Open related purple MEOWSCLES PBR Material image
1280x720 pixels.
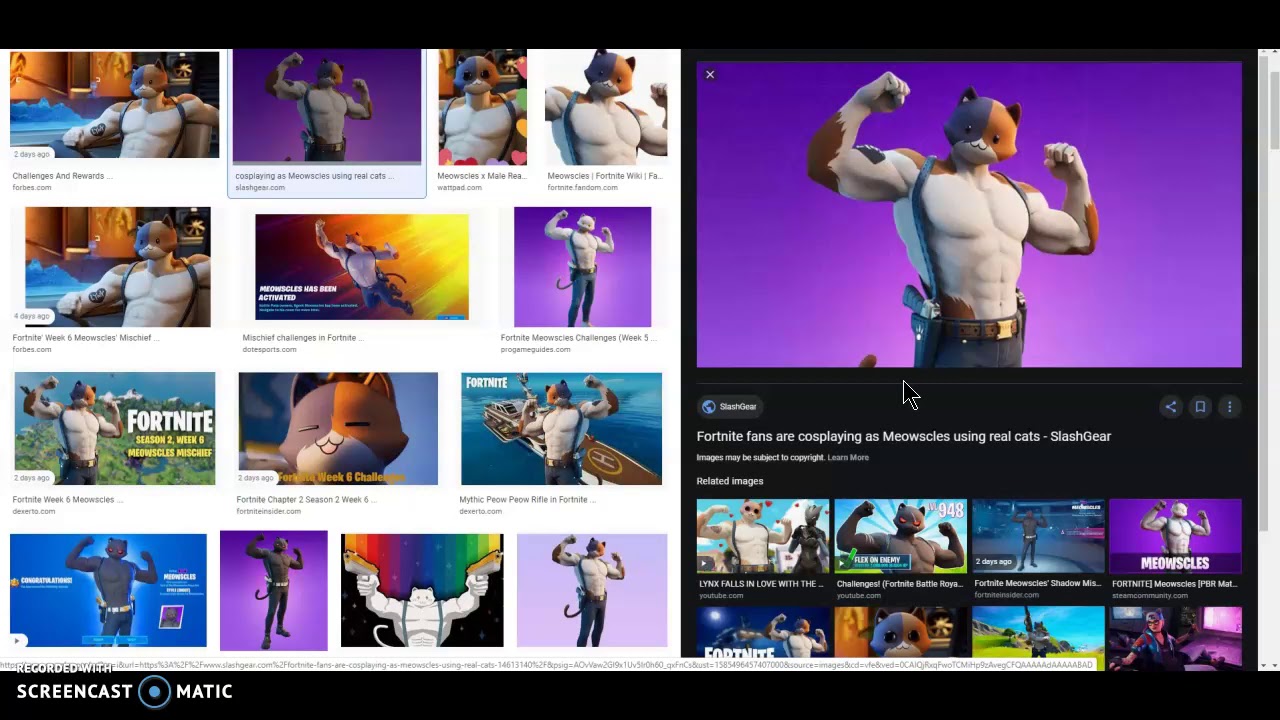(x=1175, y=536)
